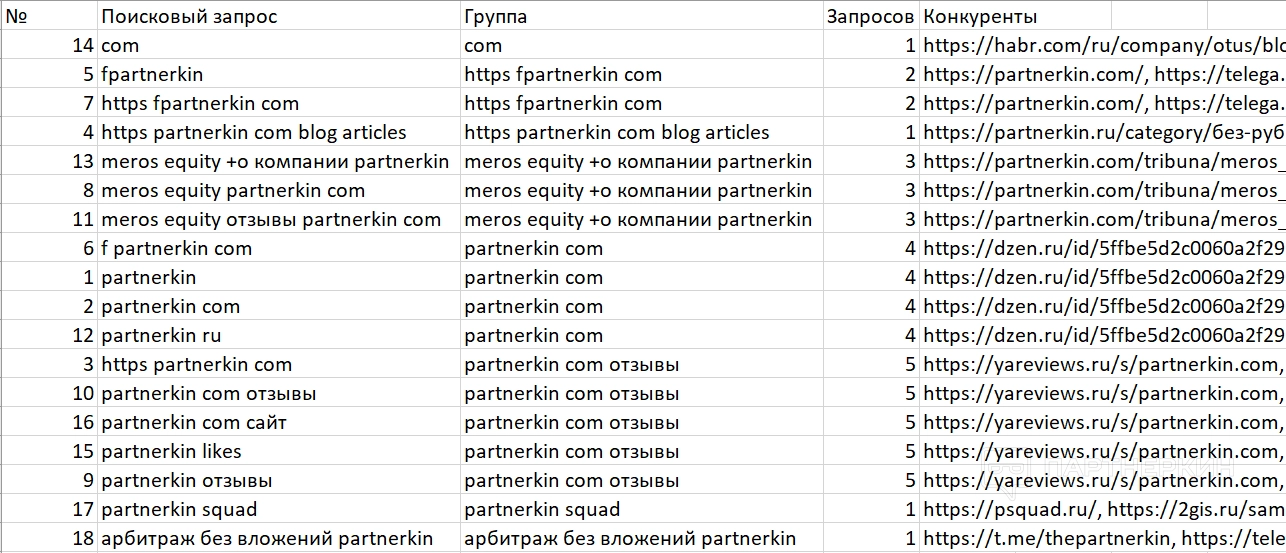
Task: Select the "meros equity partnerkin com" query cell
Action: click(233, 190)
